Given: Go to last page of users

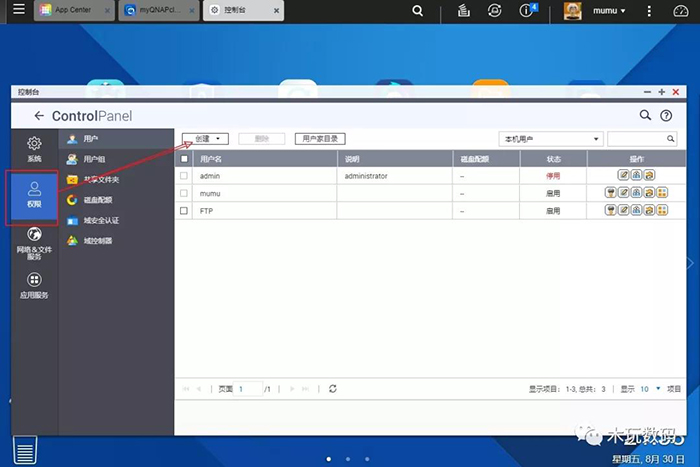Looking at the screenshot, I should [306, 389].
